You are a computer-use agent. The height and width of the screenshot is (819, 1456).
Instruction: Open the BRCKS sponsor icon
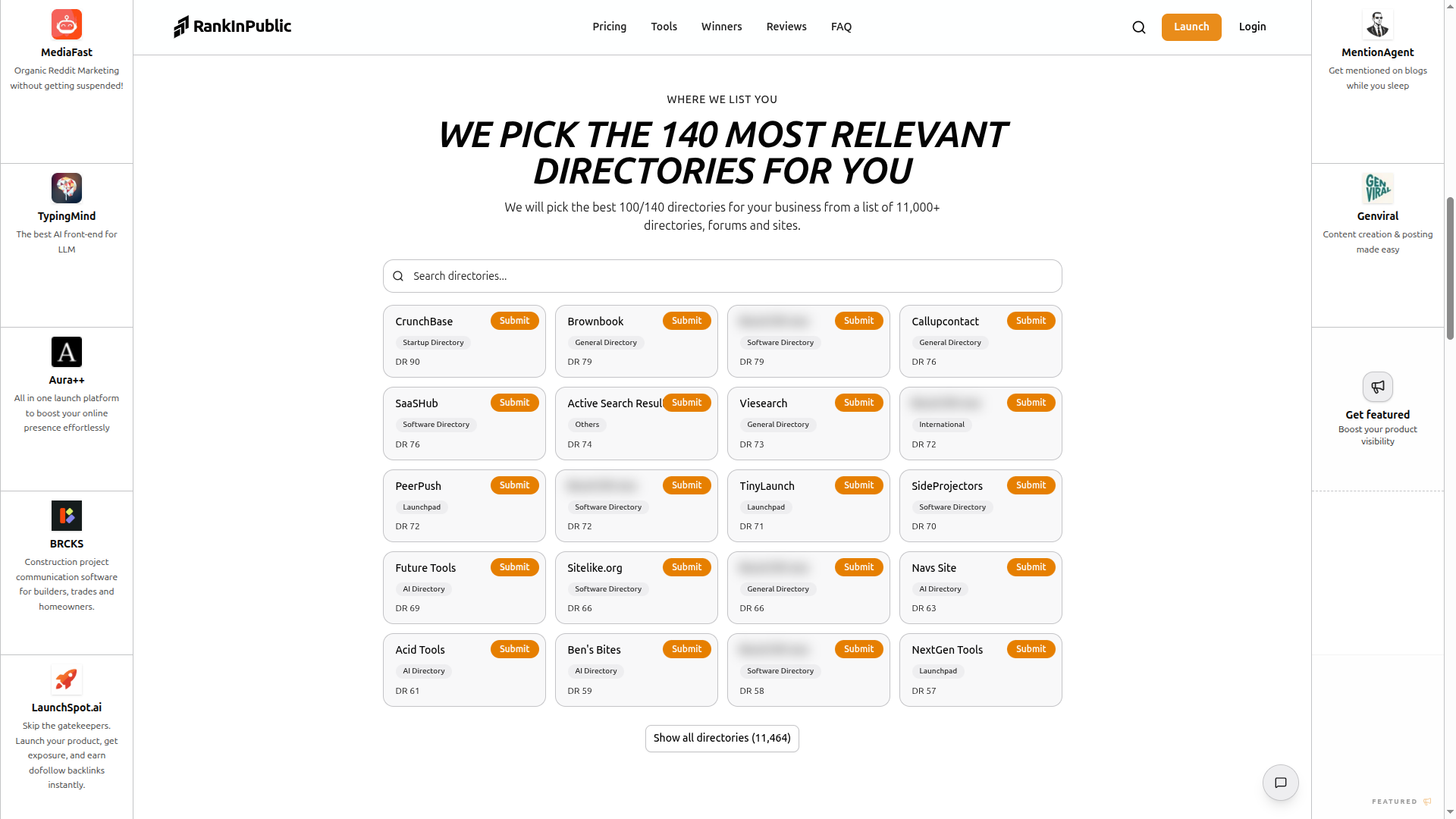tap(67, 516)
